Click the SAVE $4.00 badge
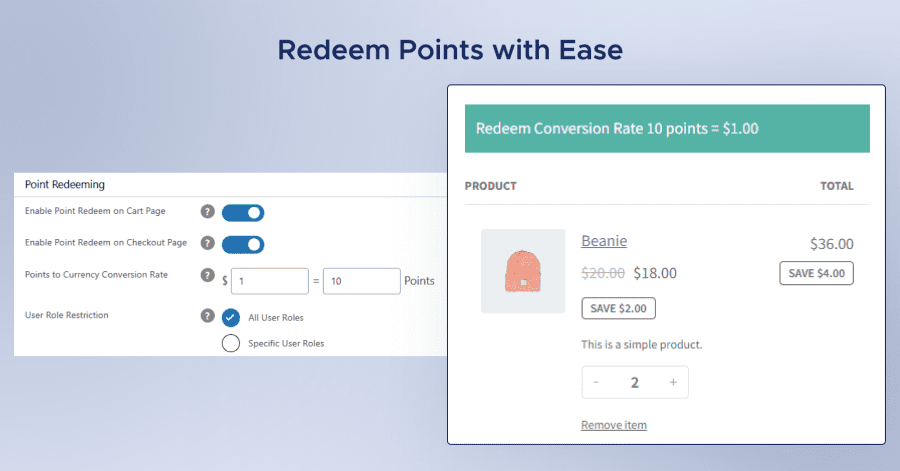This screenshot has width=900, height=471. [816, 273]
